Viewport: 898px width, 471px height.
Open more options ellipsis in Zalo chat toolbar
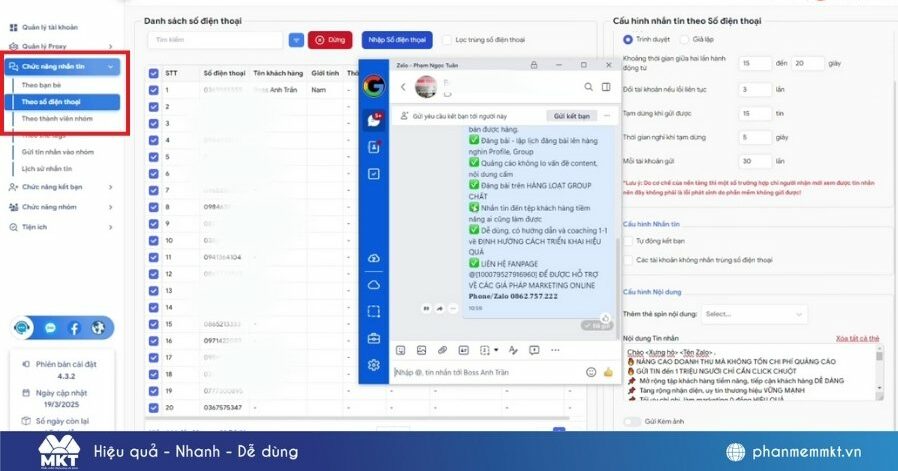click(x=555, y=350)
